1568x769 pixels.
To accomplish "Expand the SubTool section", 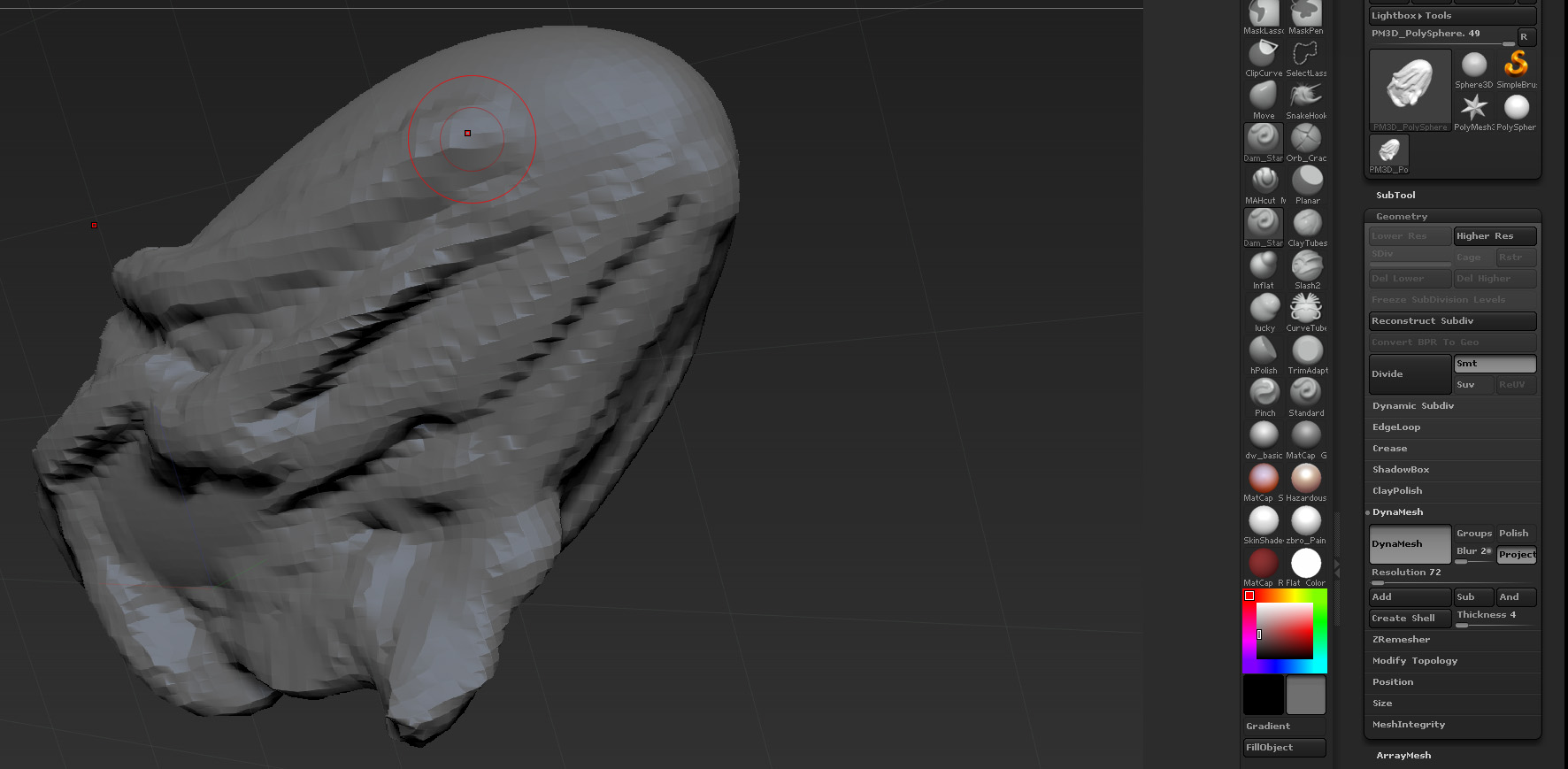I will [x=1395, y=195].
